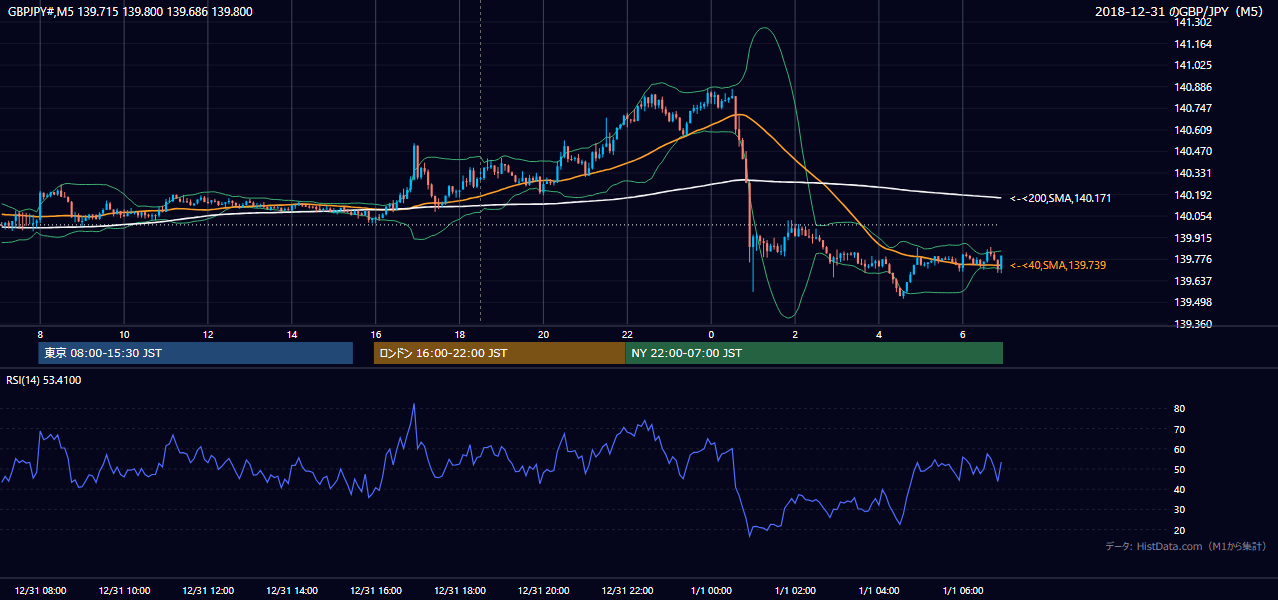Click price axis value 140.470
1278x600 pixels.
(1193, 151)
